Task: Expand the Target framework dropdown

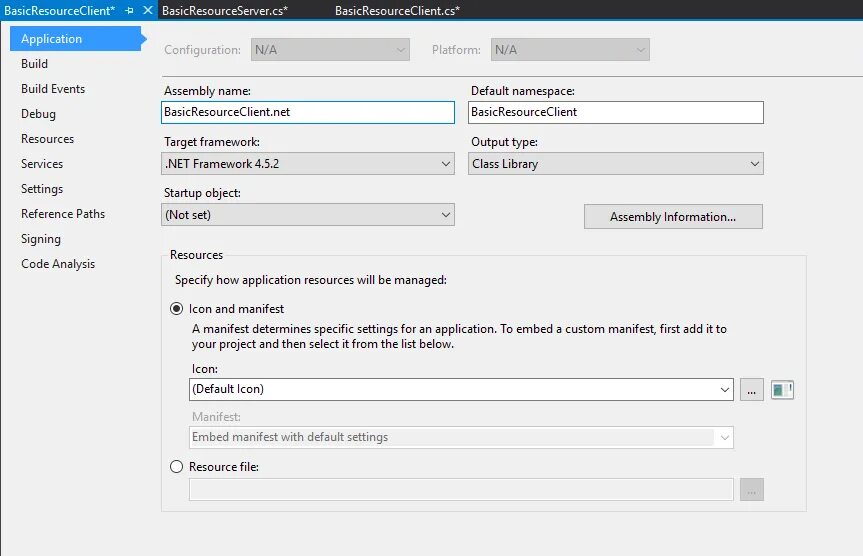Action: [308, 163]
